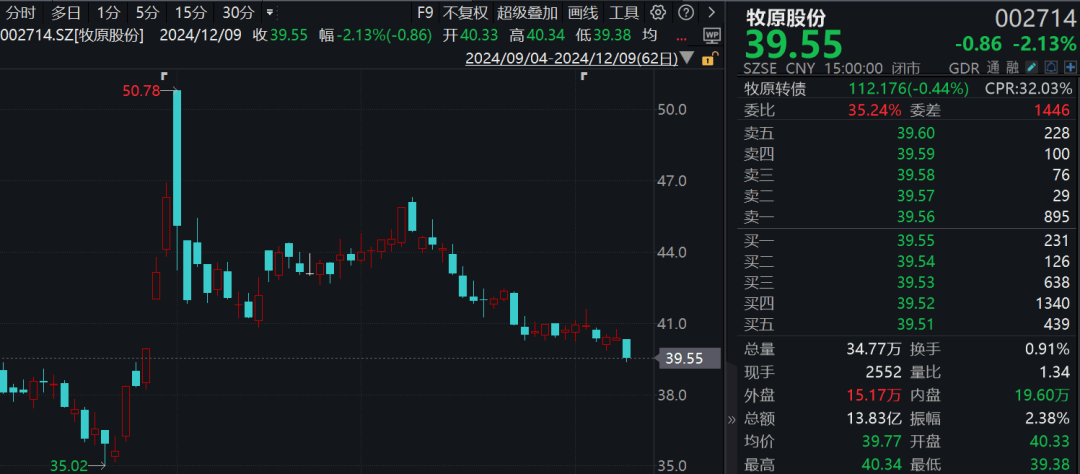Click the 35.02 low price marker
Viewport: 1080px width, 474px height.
tap(68, 466)
